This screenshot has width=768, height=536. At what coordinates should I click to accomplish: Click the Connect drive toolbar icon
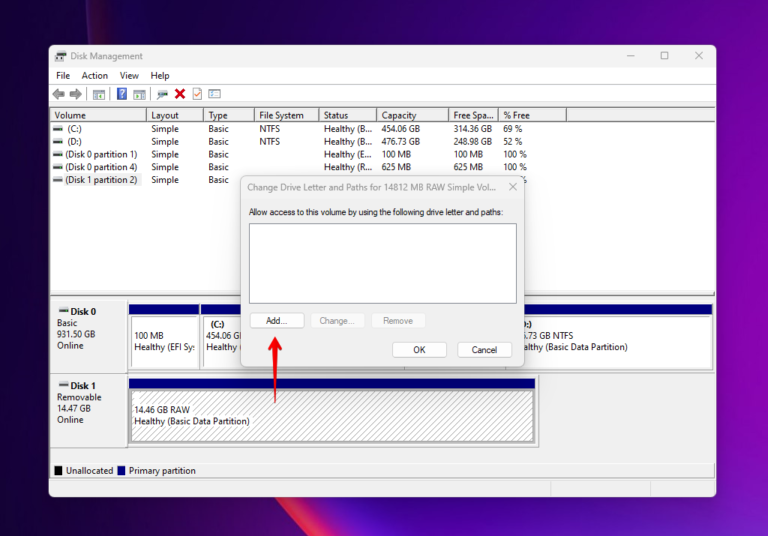click(x=163, y=94)
